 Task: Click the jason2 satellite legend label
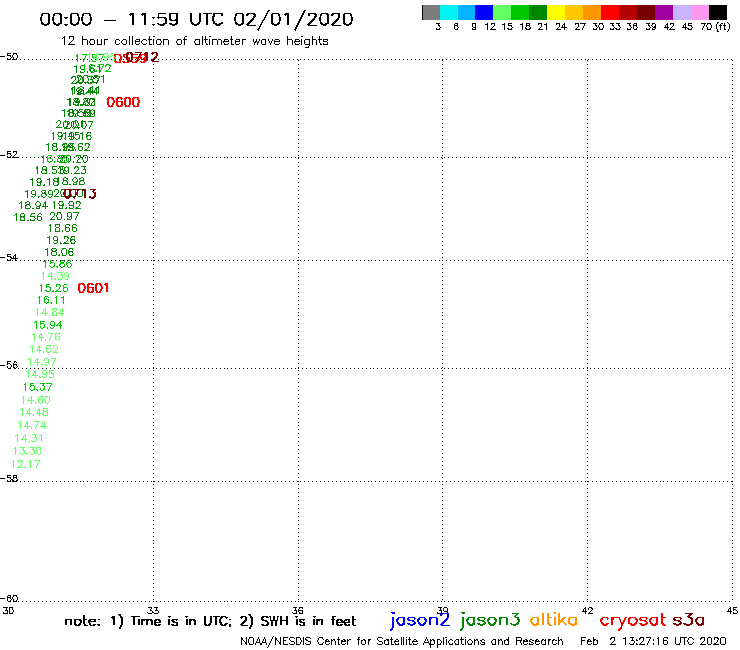(x=420, y=621)
